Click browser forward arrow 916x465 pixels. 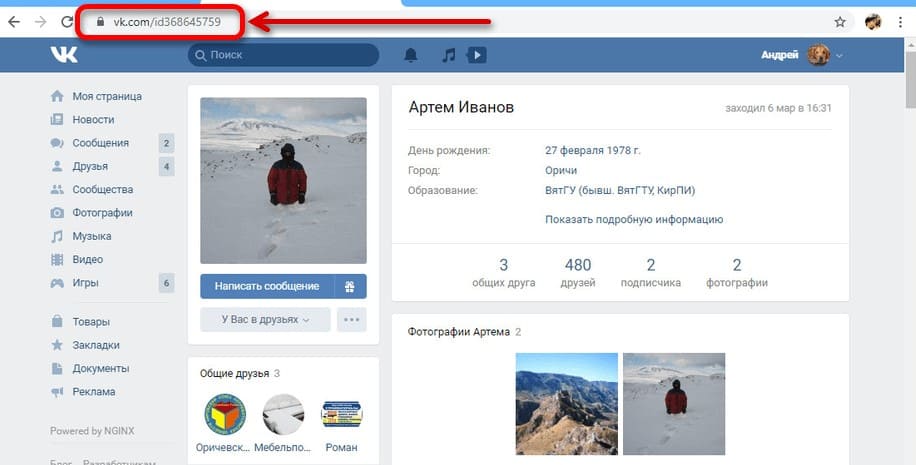point(40,22)
